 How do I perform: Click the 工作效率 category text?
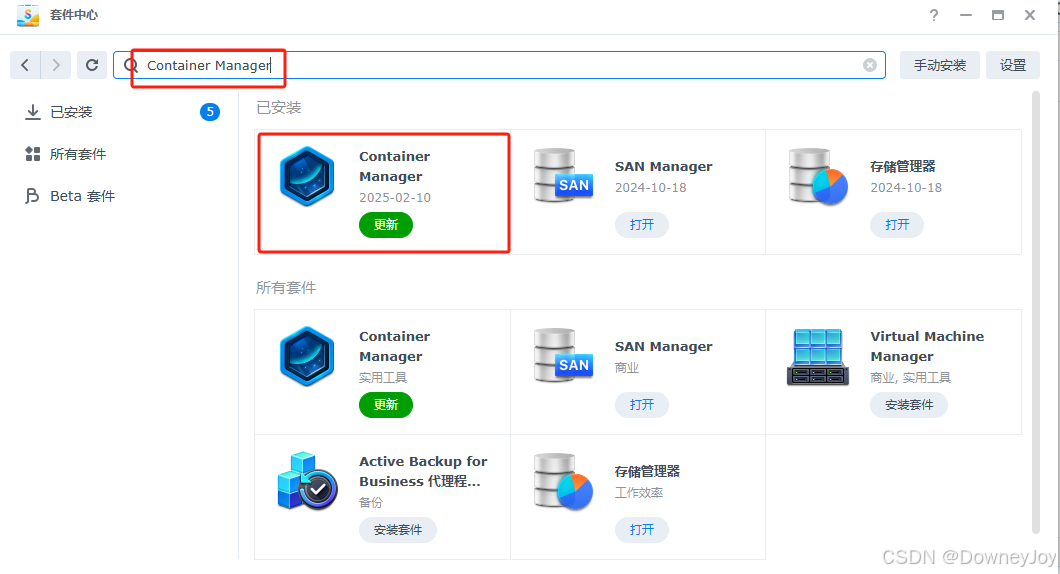click(x=639, y=493)
